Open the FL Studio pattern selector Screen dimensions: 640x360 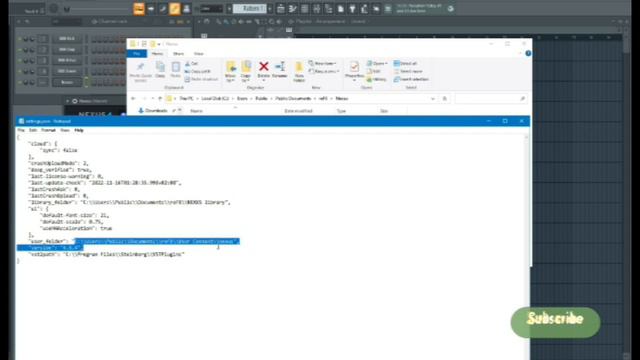point(250,9)
